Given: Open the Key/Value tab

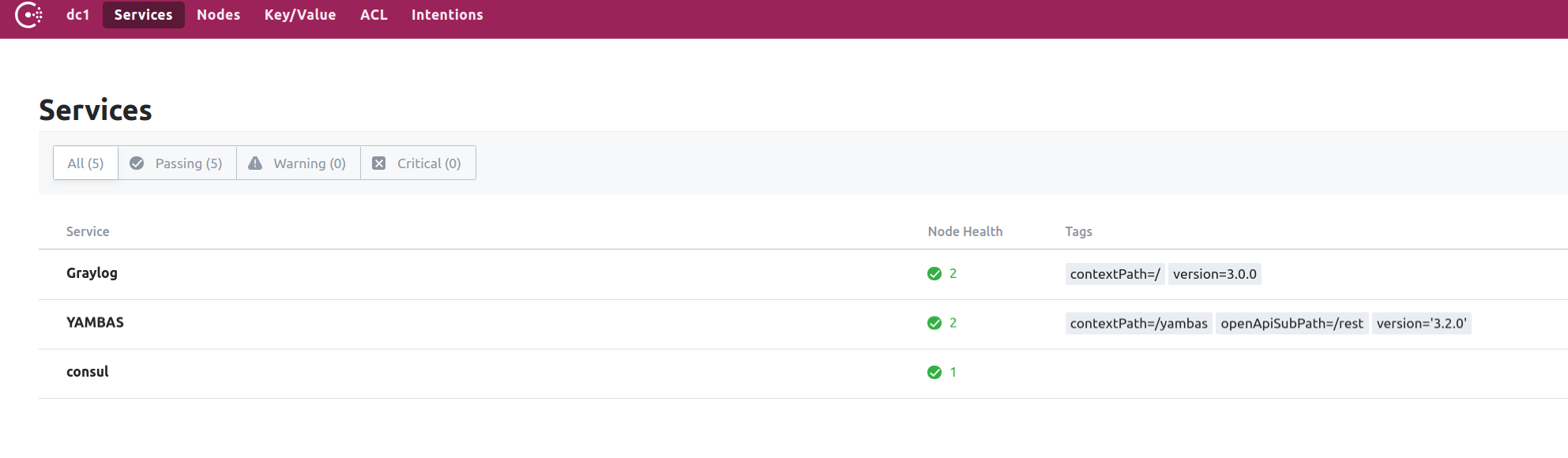Looking at the screenshot, I should pyautogui.click(x=300, y=15).
